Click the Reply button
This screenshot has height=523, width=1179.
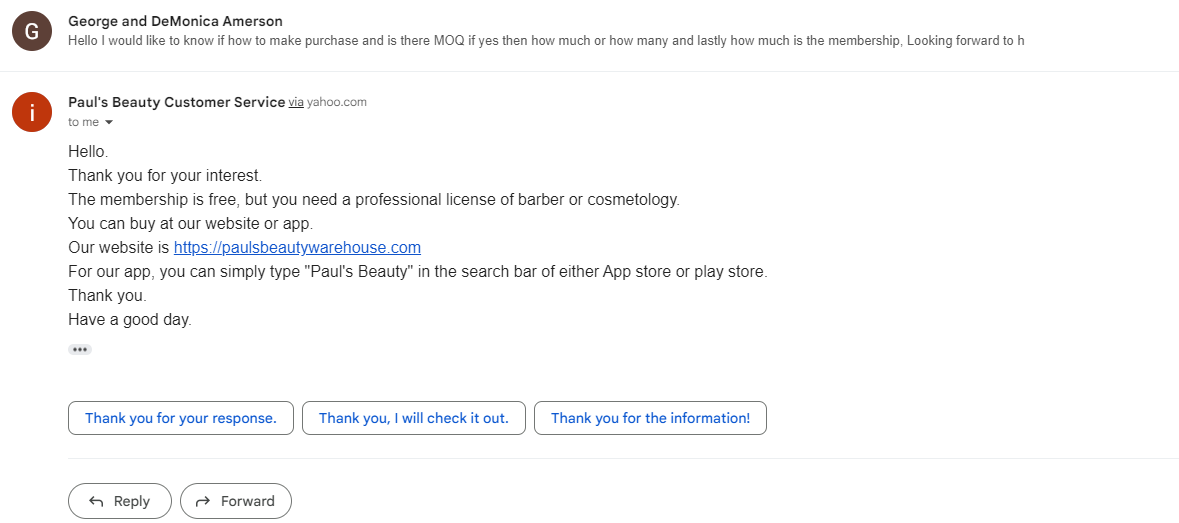pyautogui.click(x=120, y=501)
